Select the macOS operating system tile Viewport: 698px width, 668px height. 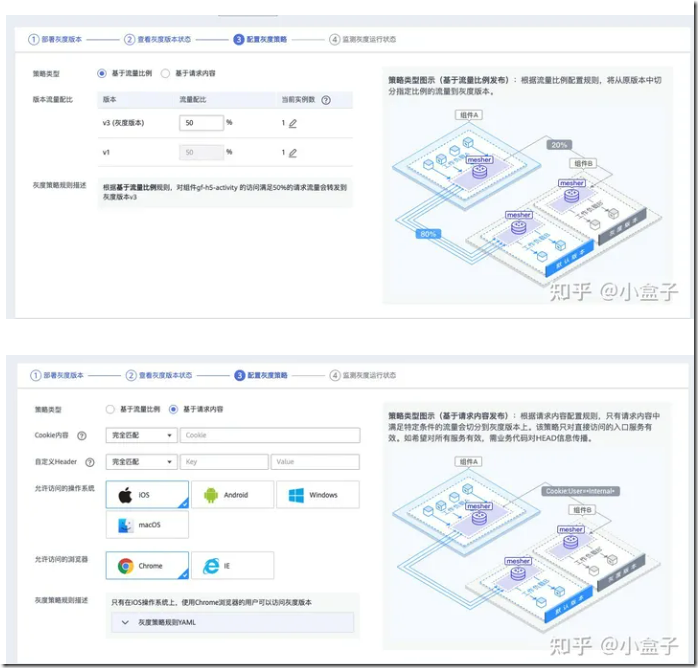[x=147, y=525]
